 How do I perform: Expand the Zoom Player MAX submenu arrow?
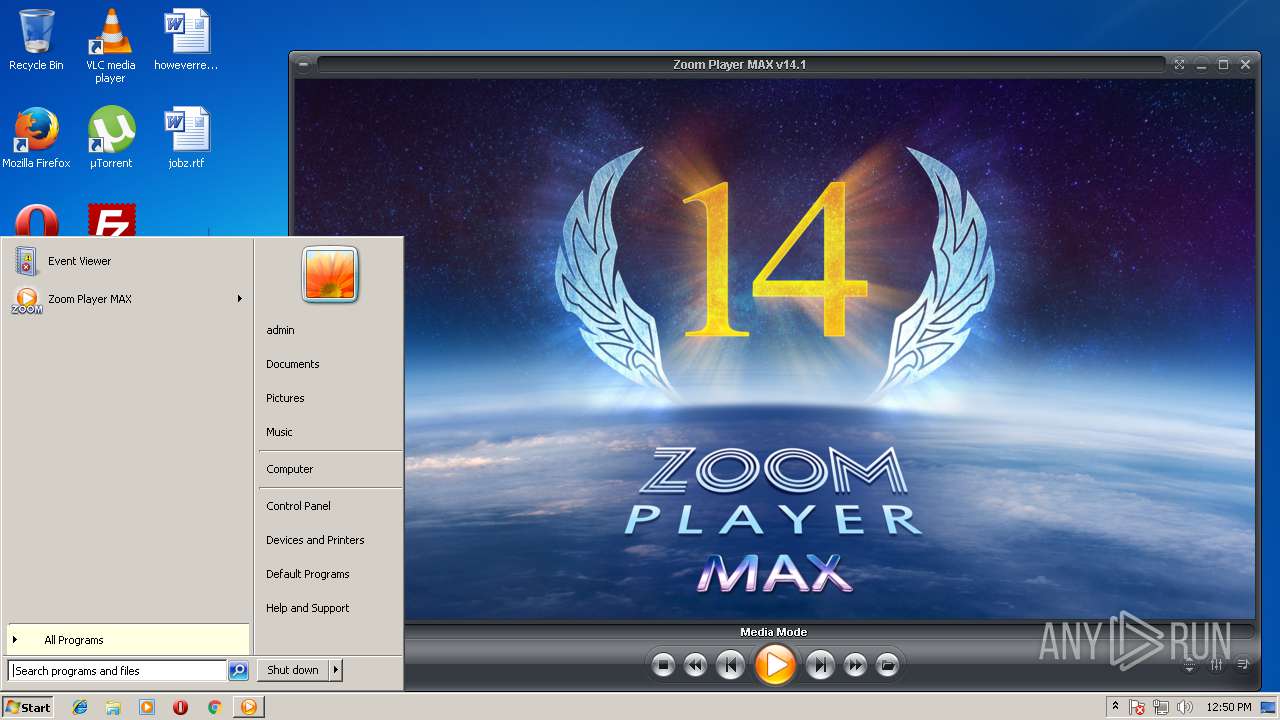(239, 299)
